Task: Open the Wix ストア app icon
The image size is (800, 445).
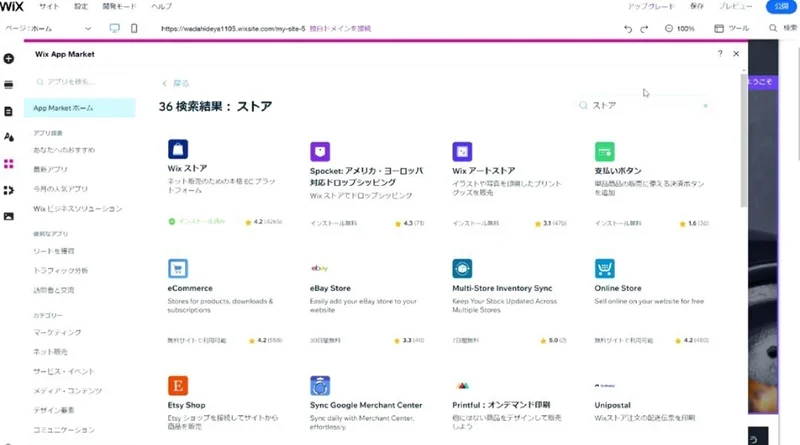Action: [x=178, y=150]
